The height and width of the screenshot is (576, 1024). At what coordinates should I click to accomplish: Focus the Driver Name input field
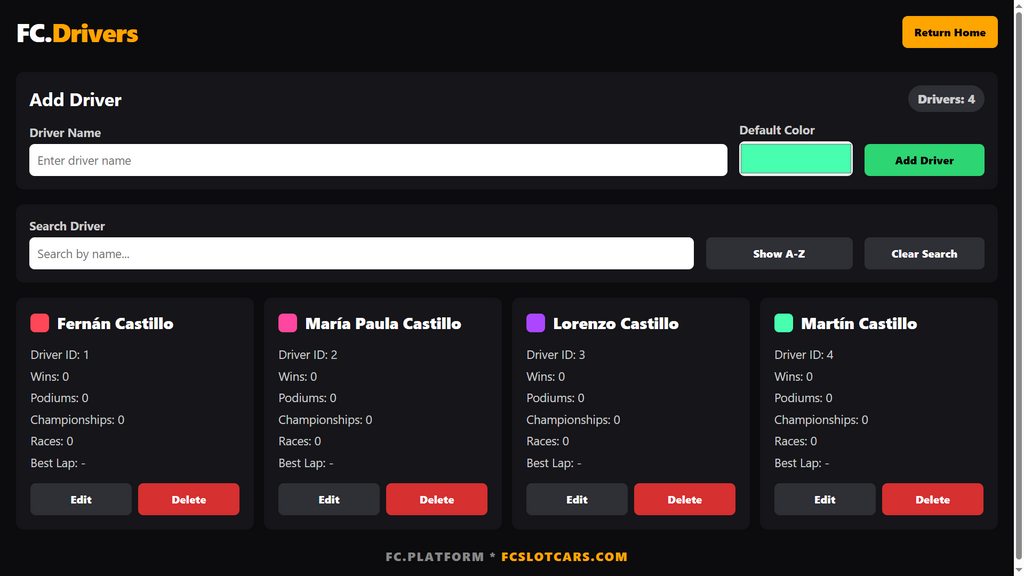pyautogui.click(x=378, y=160)
